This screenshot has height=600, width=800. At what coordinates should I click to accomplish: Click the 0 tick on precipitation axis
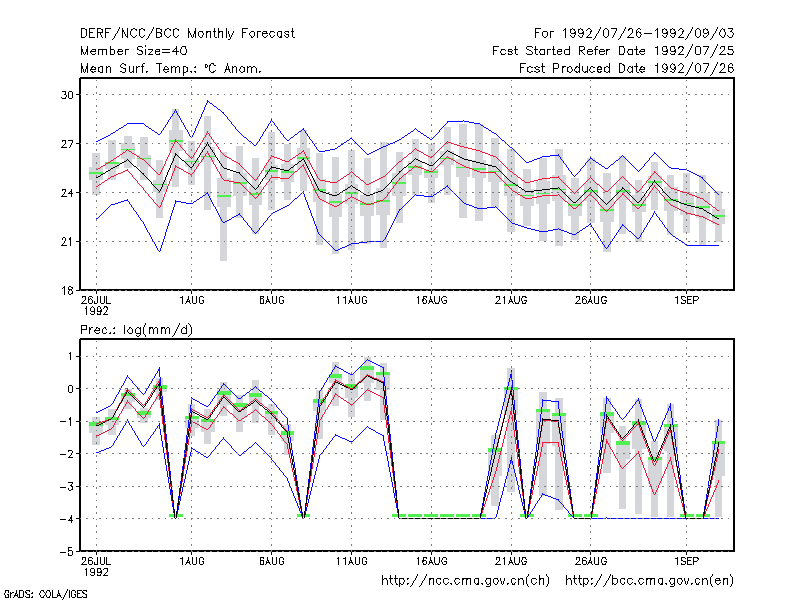[x=70, y=389]
